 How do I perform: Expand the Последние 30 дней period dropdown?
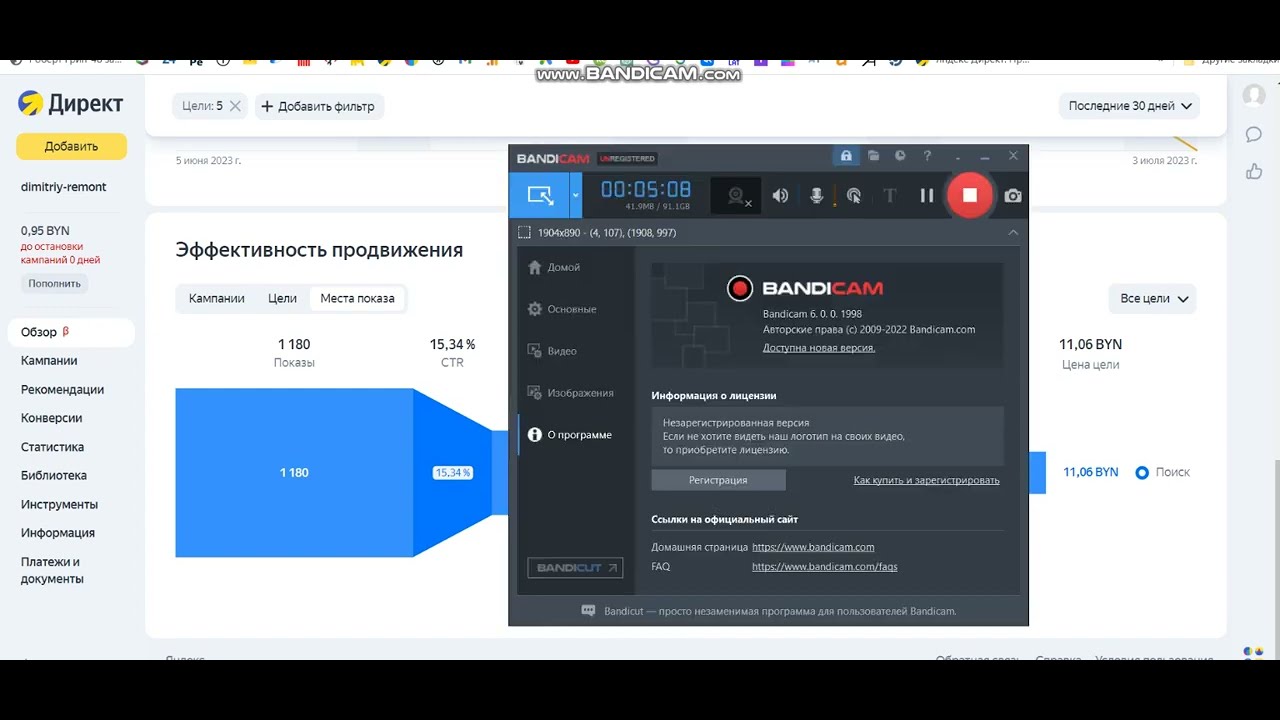pyautogui.click(x=1129, y=105)
